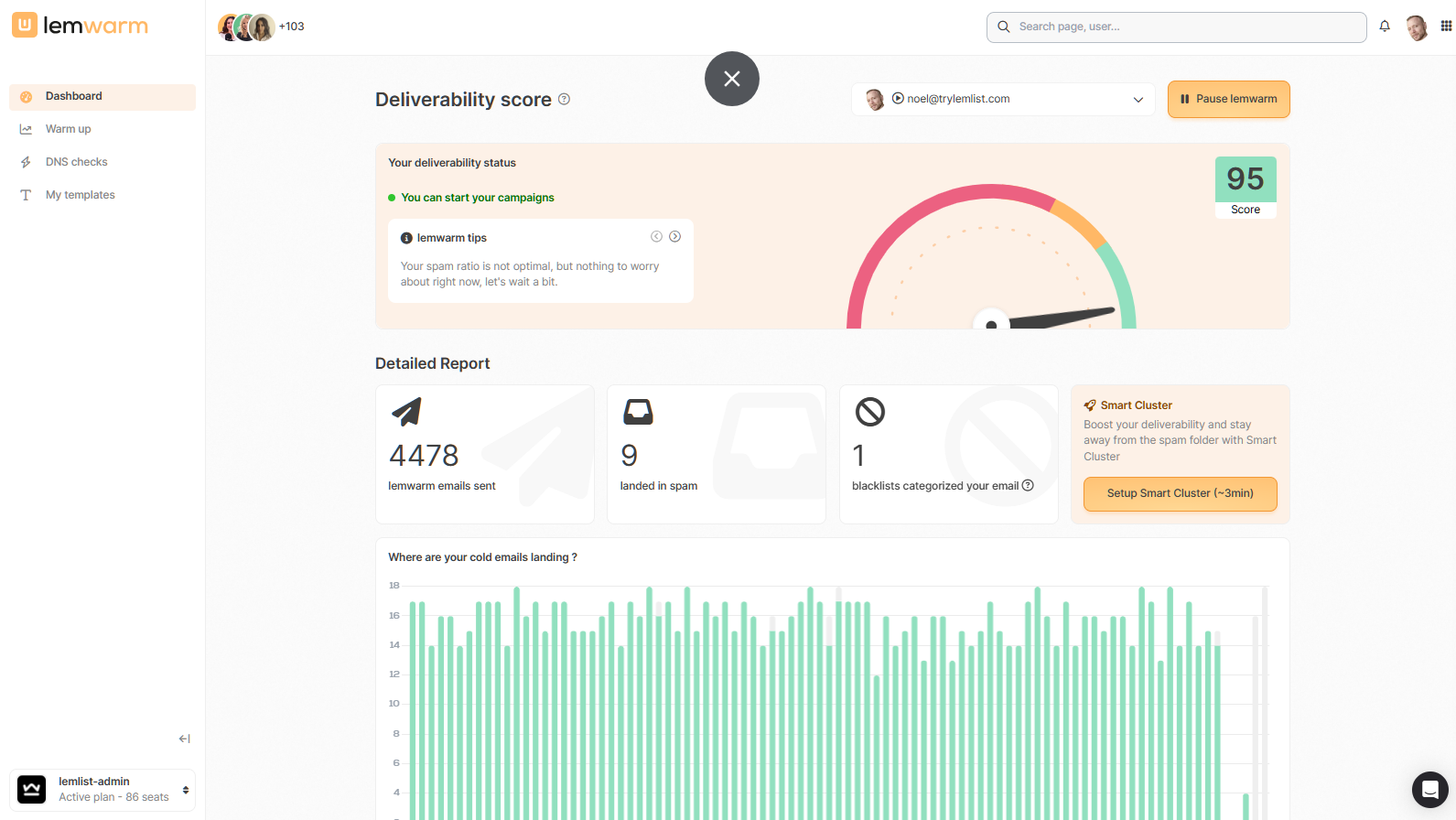This screenshot has height=820, width=1456.
Task: Click the Deliverability score help icon
Action: 564,99
